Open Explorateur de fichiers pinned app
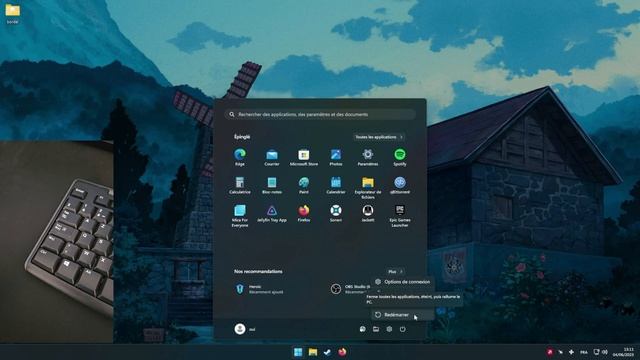 [x=367, y=188]
